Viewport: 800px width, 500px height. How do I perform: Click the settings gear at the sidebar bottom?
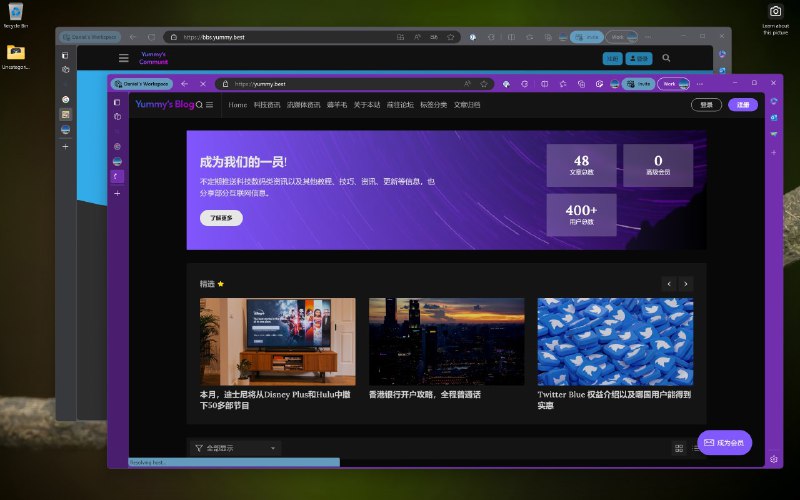point(773,459)
